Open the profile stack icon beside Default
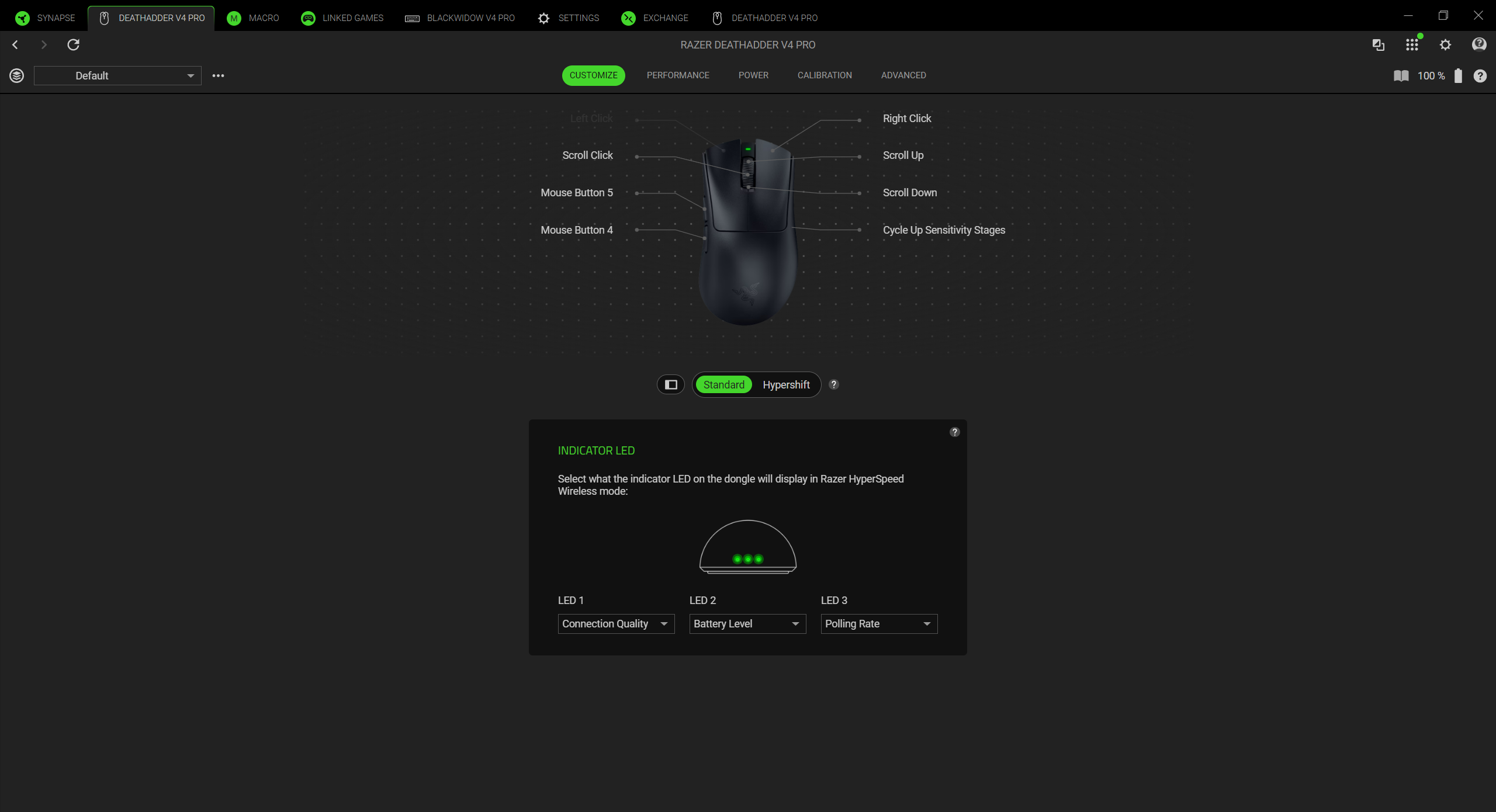The image size is (1496, 812). (x=17, y=76)
